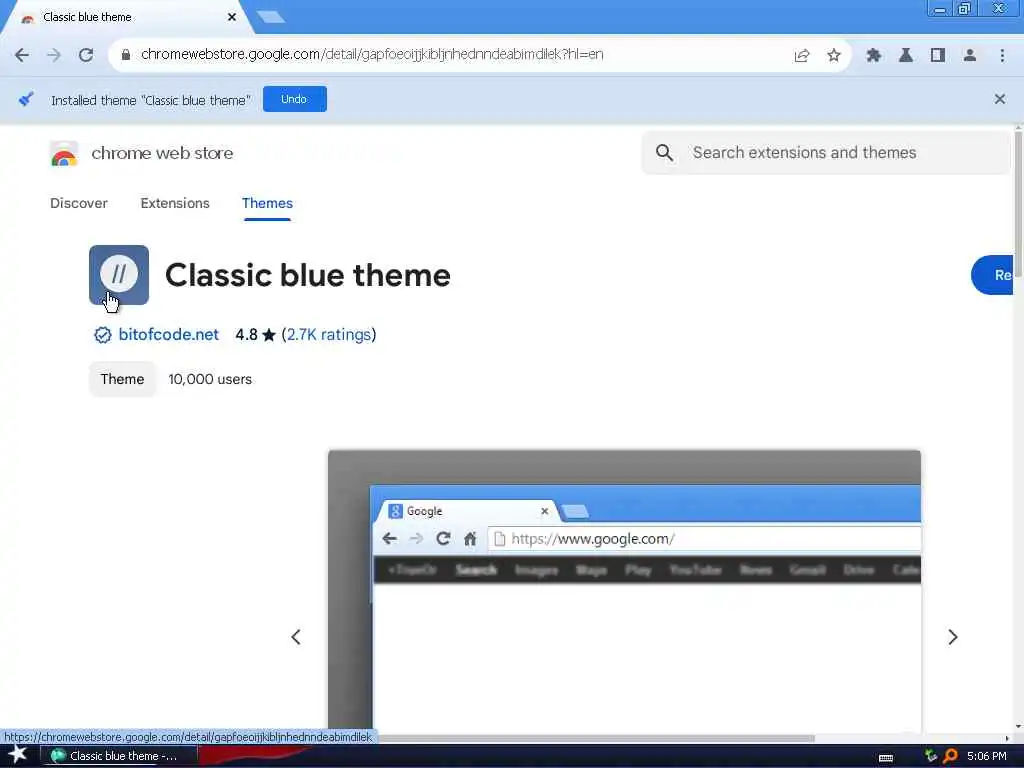The height and width of the screenshot is (768, 1024).
Task: Bookmark this page with the star icon
Action: tap(834, 55)
